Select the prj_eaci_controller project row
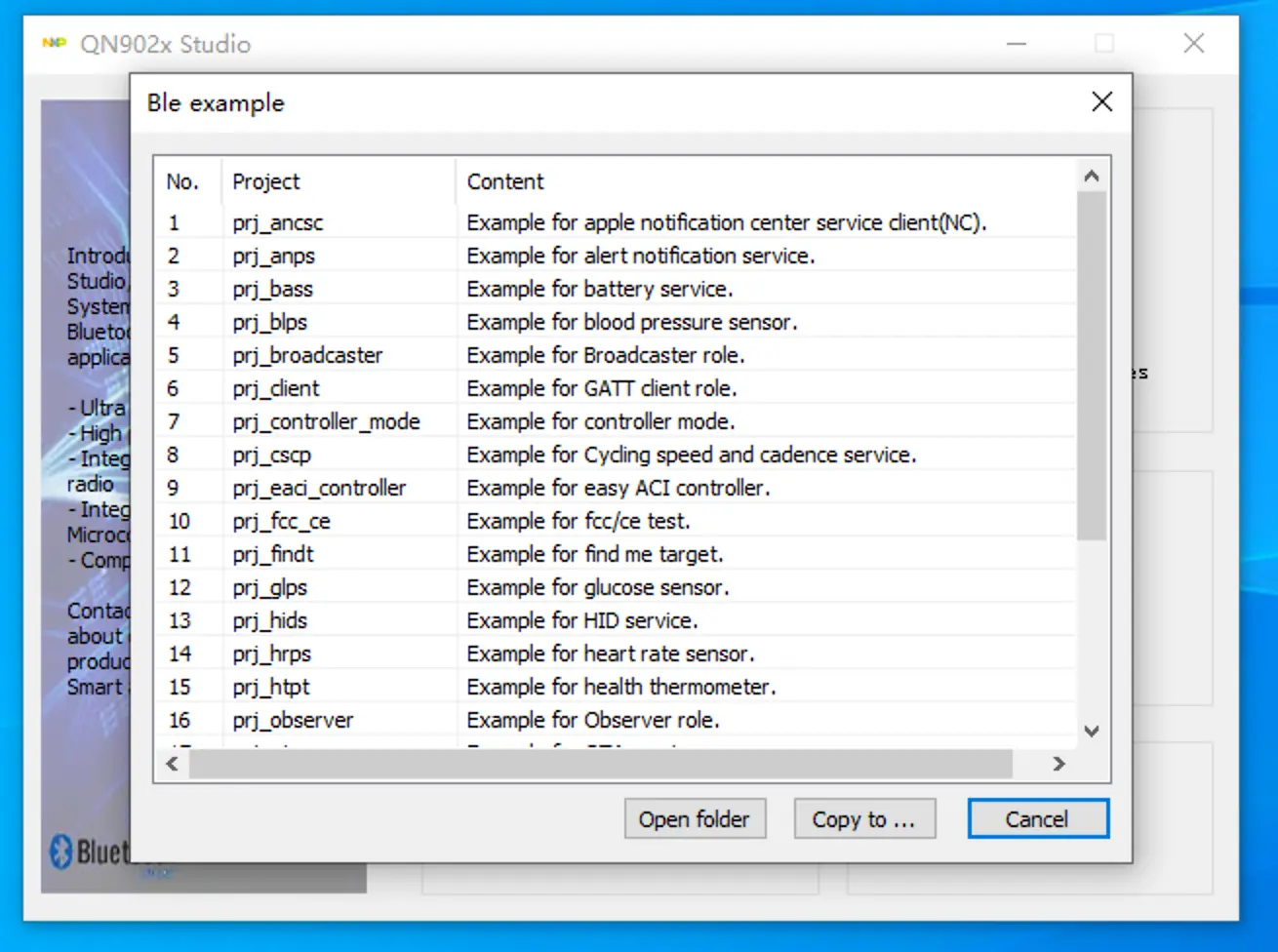The height and width of the screenshot is (952, 1278). (617, 488)
